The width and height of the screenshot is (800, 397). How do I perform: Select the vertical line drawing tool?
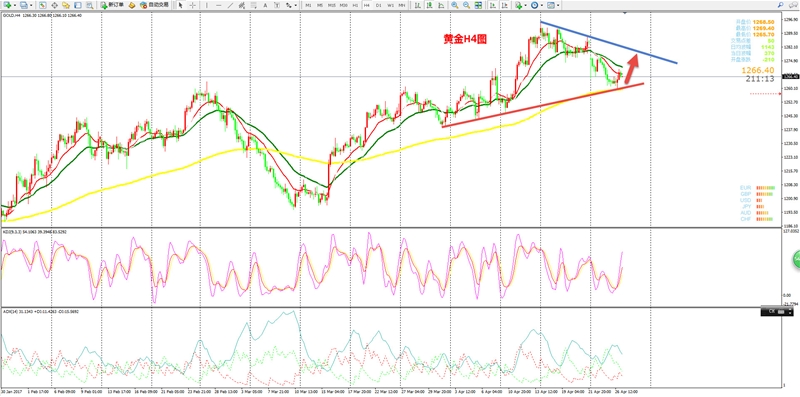point(207,5)
